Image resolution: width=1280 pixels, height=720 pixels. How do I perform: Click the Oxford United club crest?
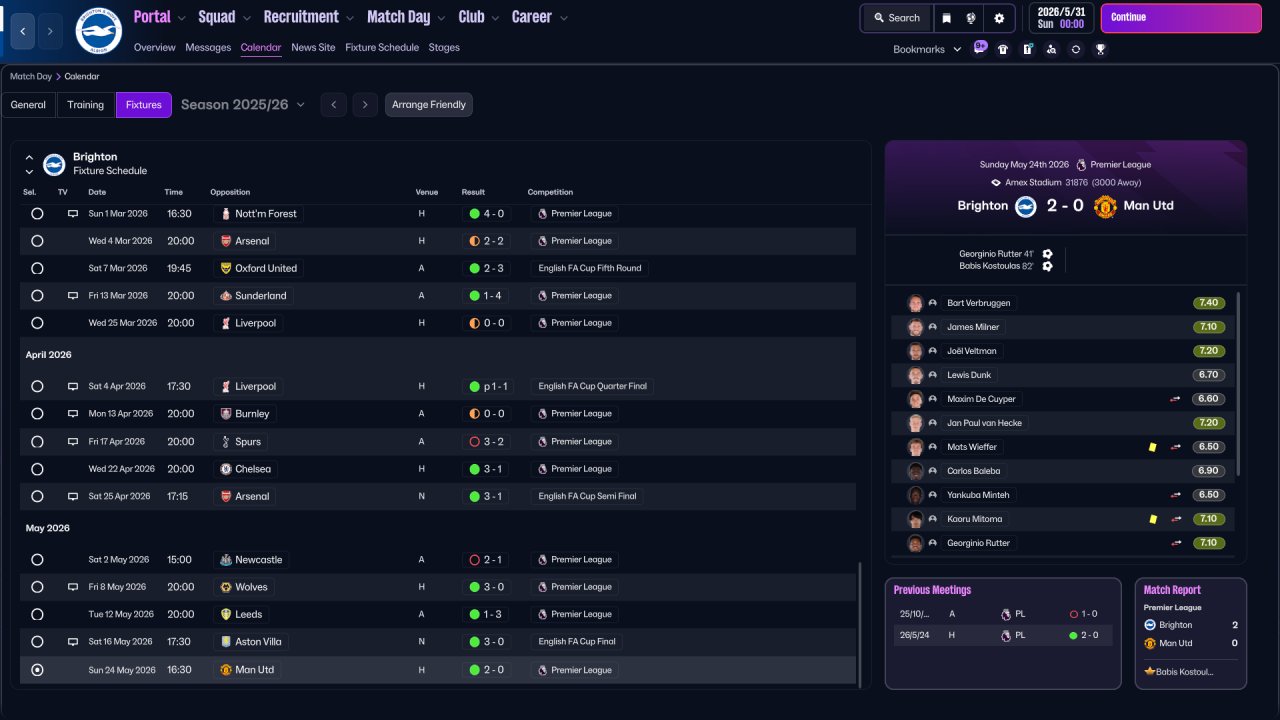226,268
